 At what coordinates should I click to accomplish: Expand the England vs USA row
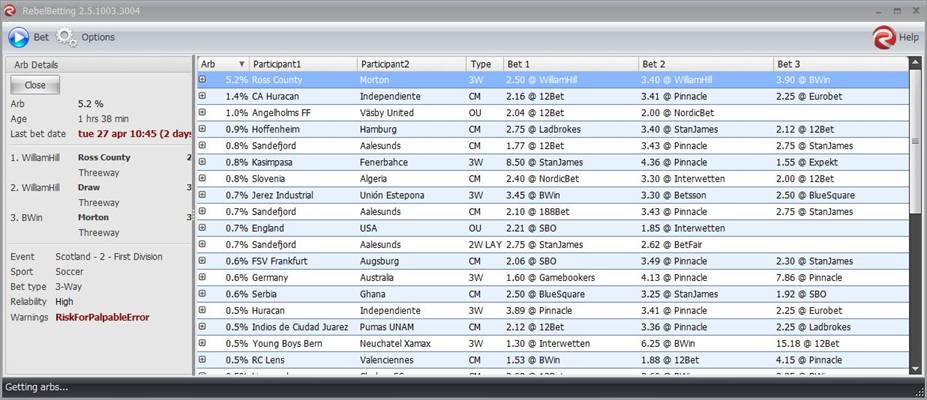pos(203,228)
